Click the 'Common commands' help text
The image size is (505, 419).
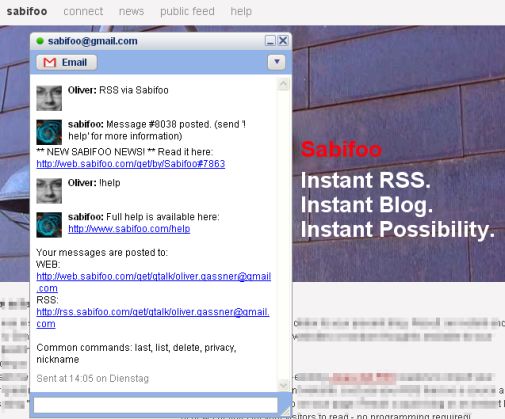click(x=136, y=353)
